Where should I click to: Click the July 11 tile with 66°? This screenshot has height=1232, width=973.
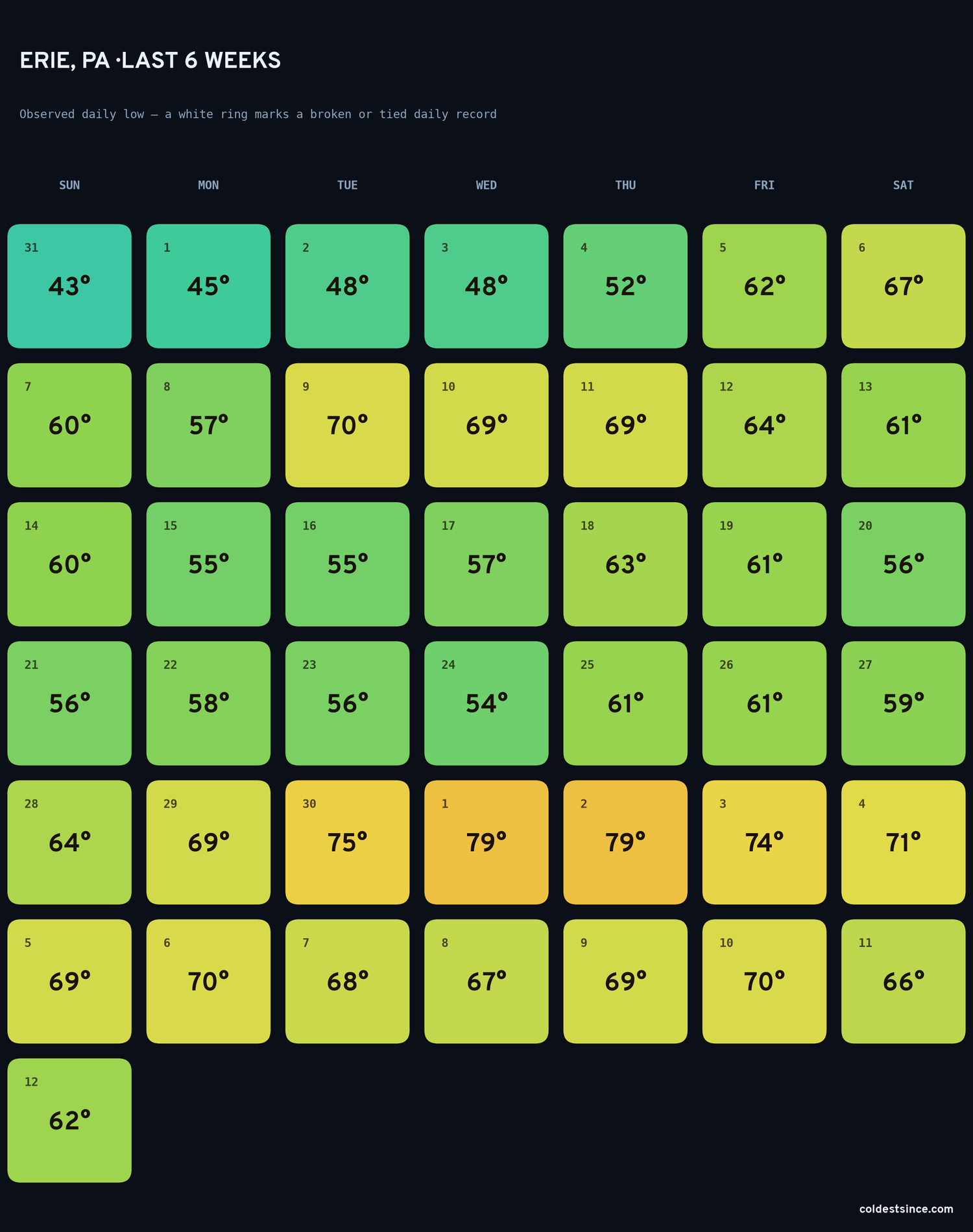click(904, 982)
